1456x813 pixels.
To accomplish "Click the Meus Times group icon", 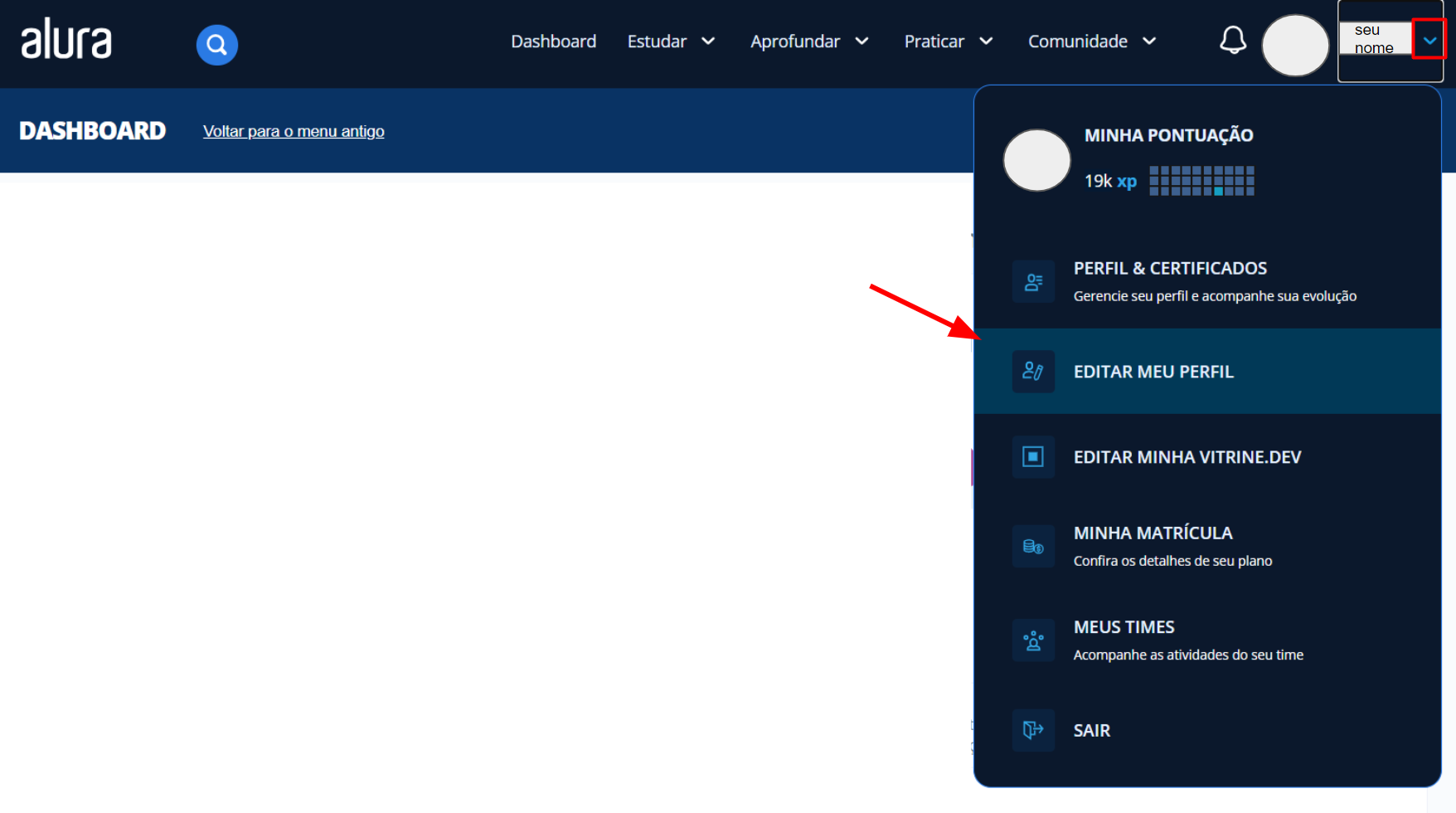I will pos(1032,640).
